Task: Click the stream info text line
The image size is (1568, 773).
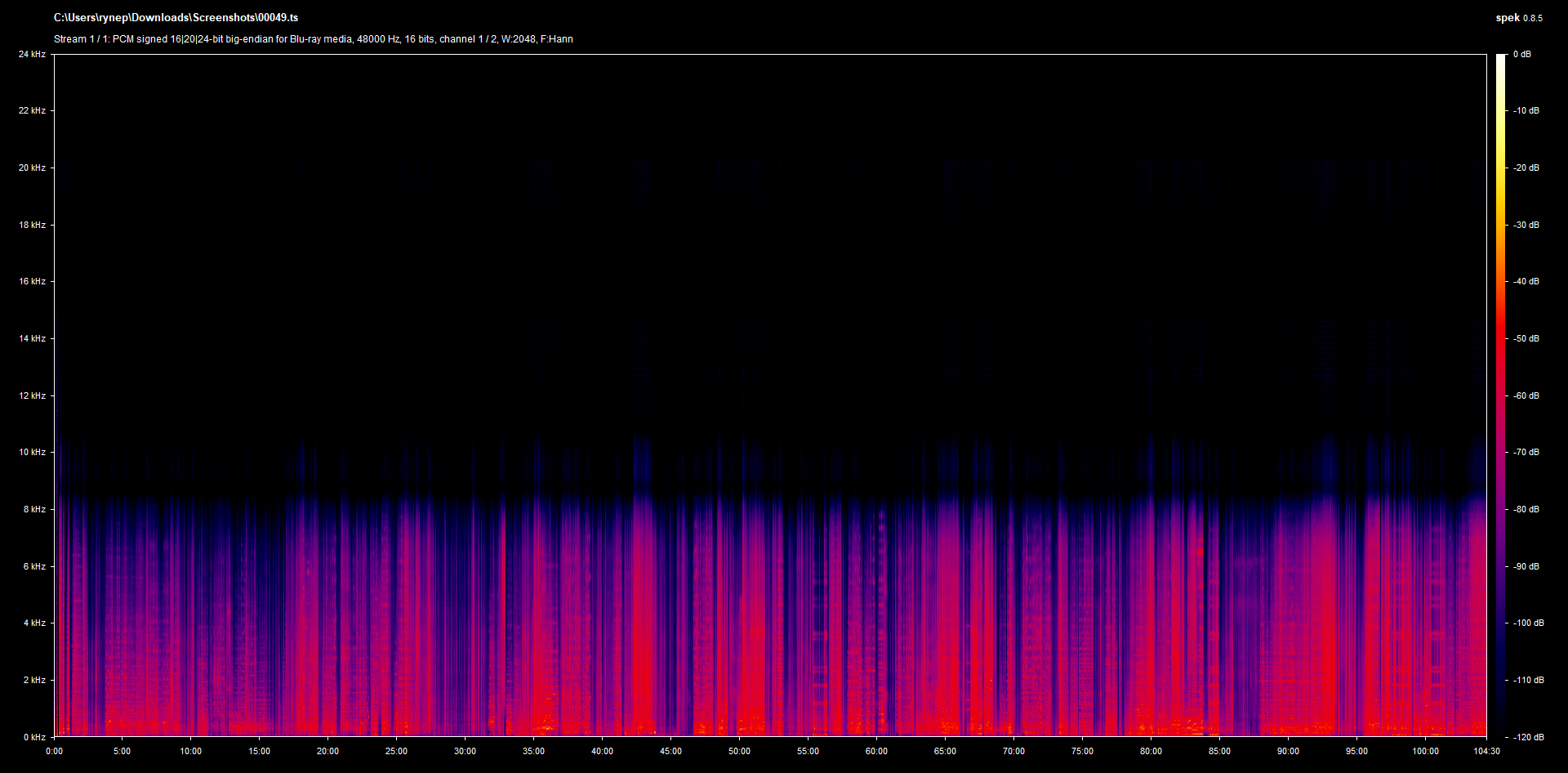Action: (314, 39)
